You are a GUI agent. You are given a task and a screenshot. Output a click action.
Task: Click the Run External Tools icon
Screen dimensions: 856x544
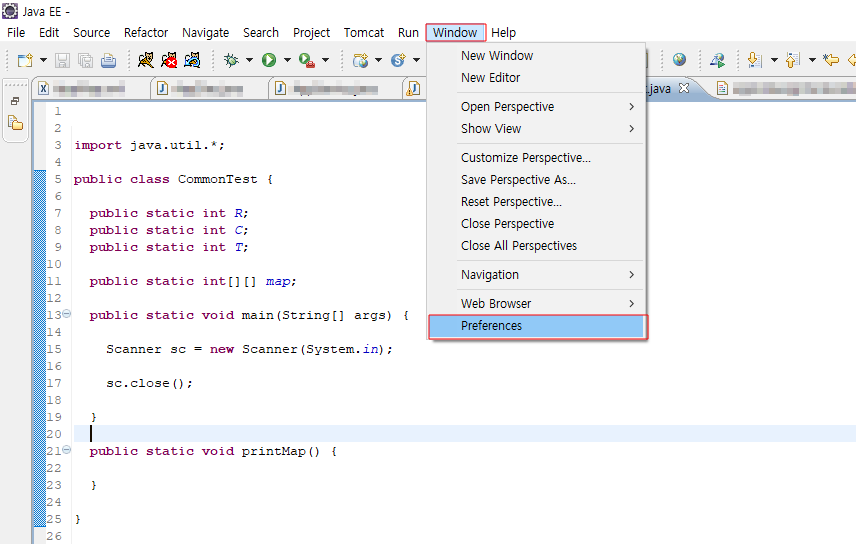(x=307, y=60)
